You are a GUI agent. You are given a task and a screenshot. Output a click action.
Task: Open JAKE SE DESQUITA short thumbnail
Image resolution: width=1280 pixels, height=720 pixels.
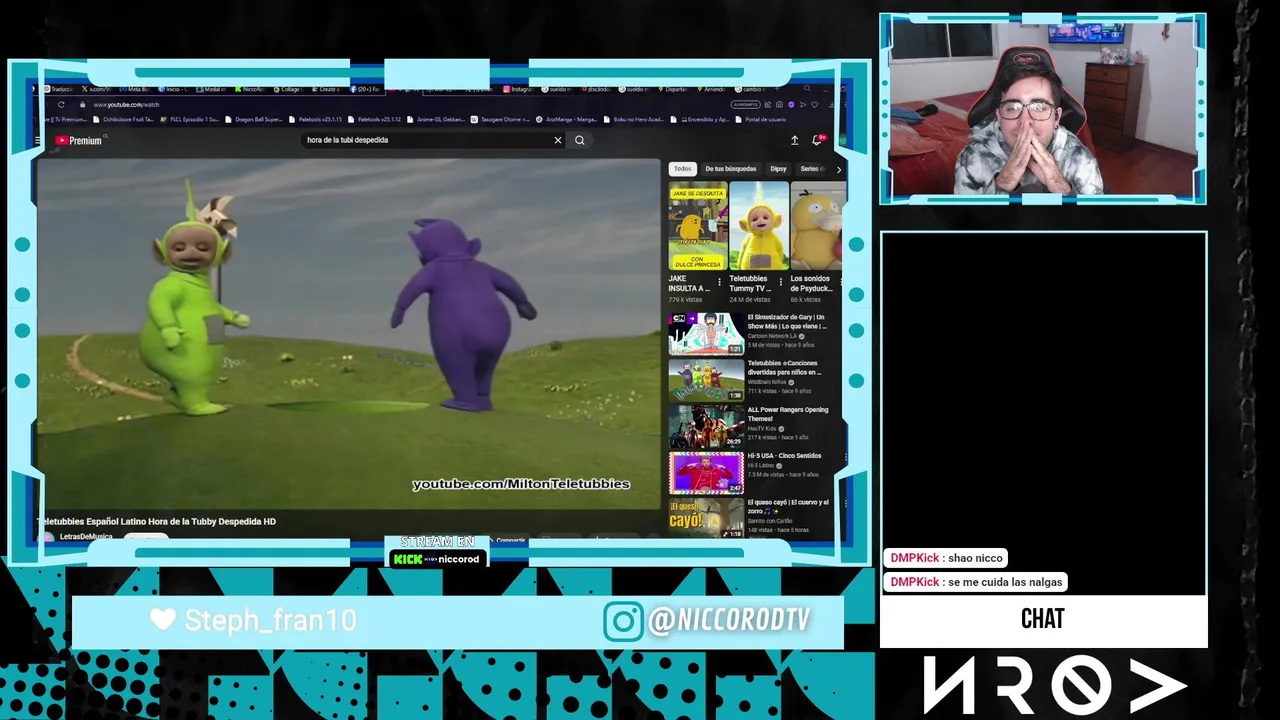coord(698,225)
